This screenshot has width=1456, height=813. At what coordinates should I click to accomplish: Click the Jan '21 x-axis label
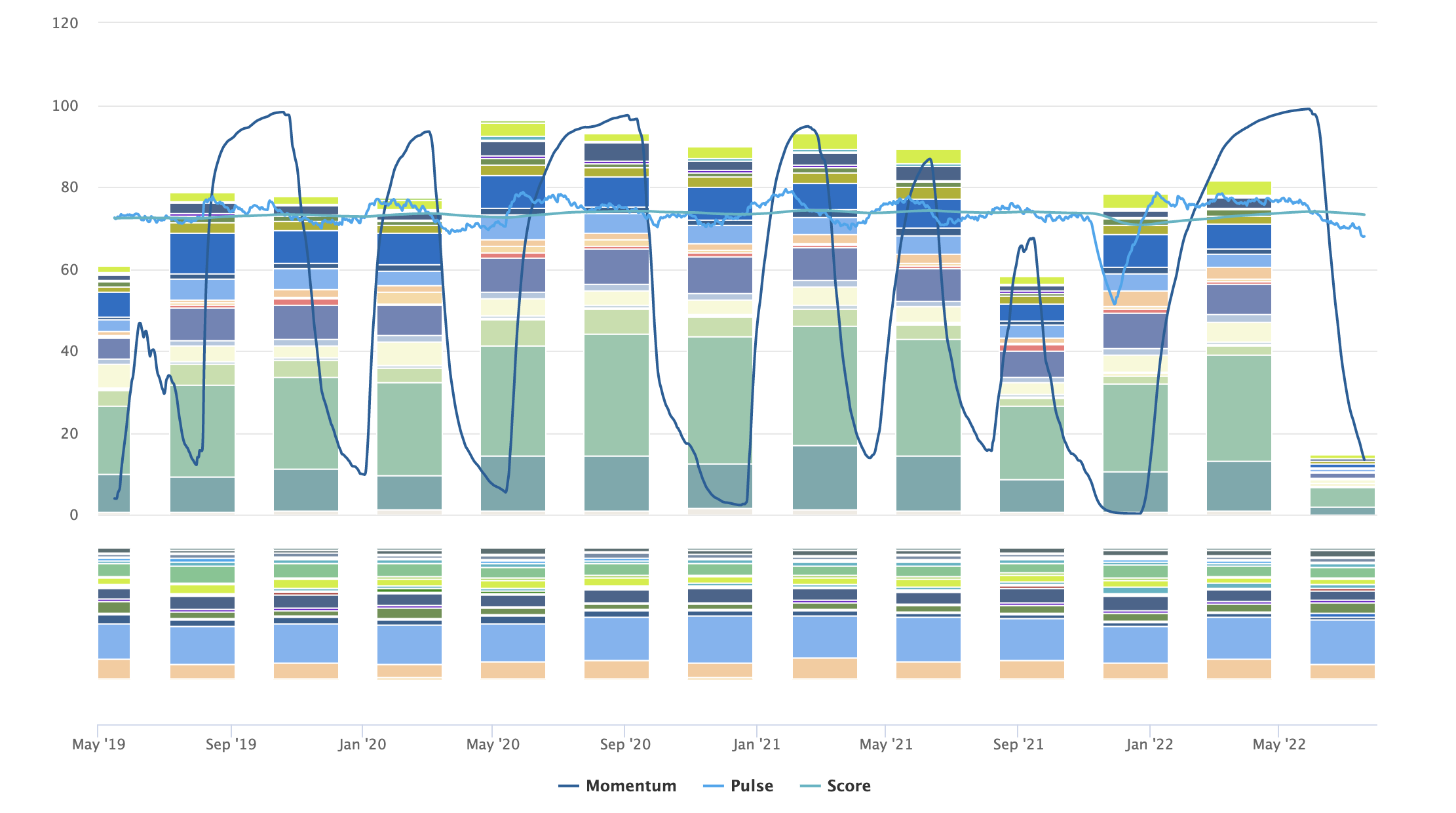[x=756, y=744]
